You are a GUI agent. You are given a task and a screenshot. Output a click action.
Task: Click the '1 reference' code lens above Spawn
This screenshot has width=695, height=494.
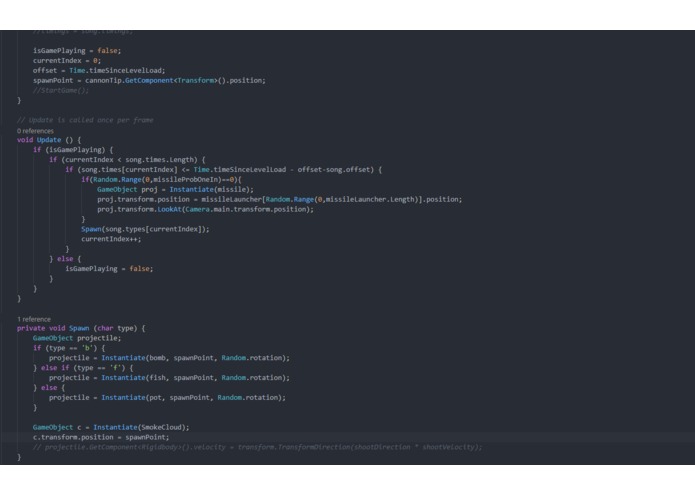pos(34,319)
